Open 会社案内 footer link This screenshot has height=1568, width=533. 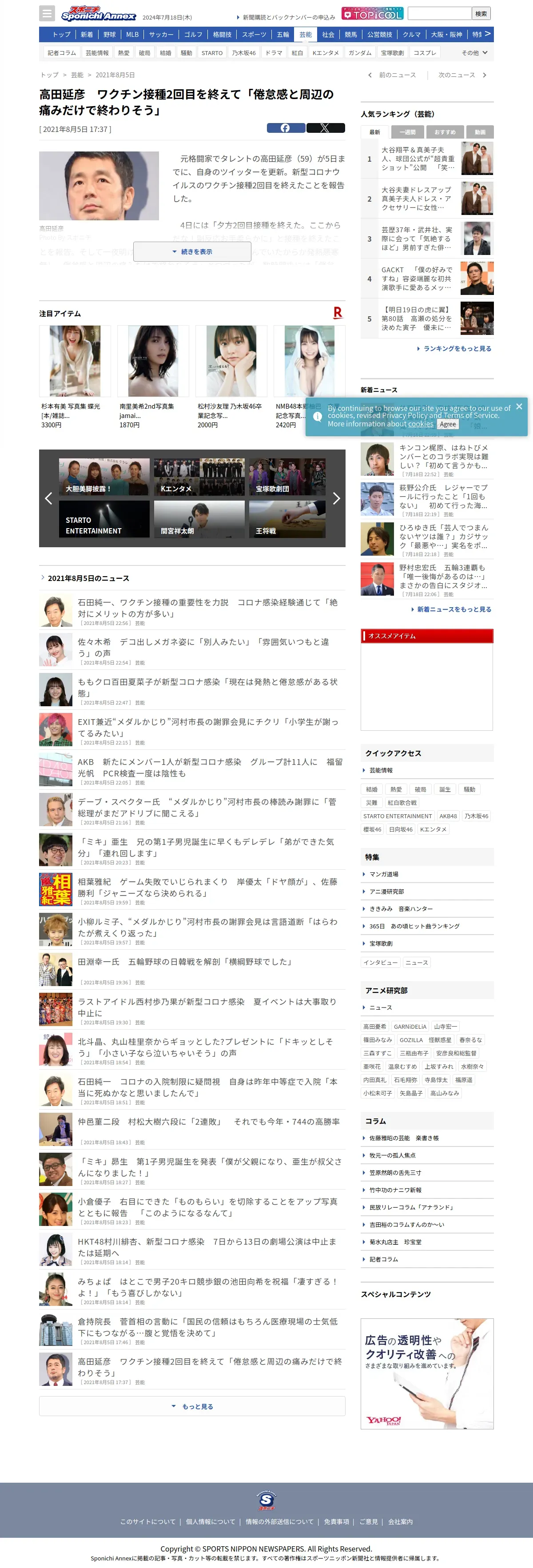(x=400, y=1522)
